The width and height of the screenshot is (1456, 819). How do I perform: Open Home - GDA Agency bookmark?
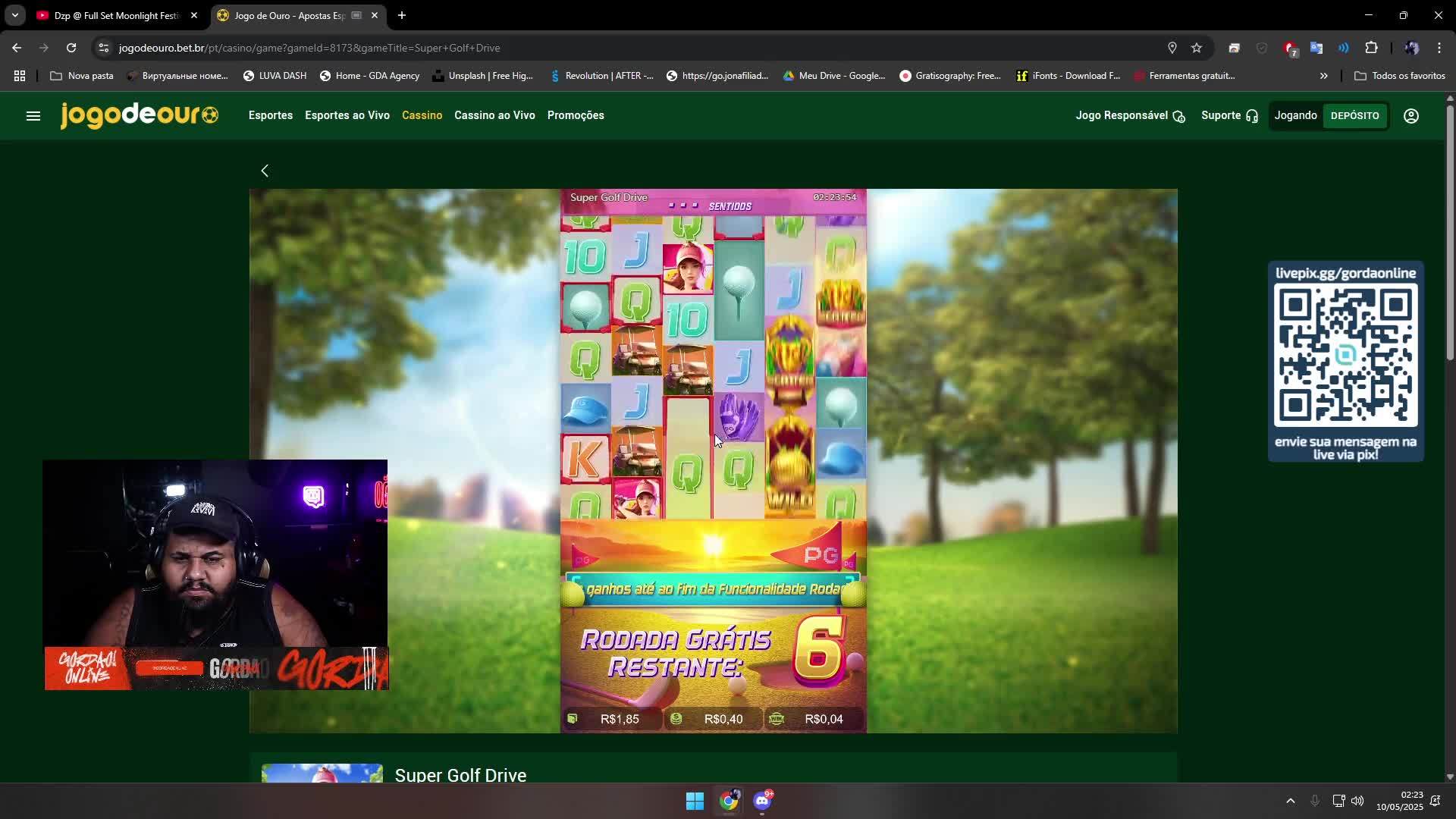coord(369,76)
